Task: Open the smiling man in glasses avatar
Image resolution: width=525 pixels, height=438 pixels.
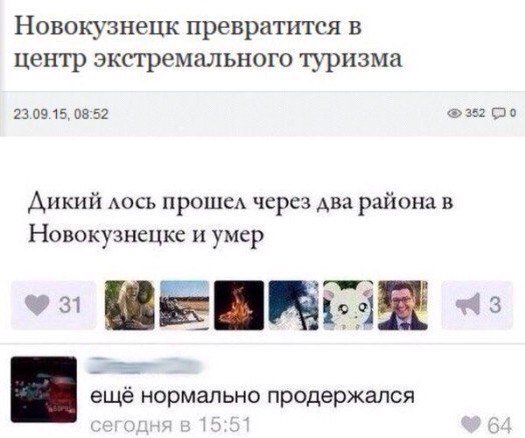Action: coord(403,305)
